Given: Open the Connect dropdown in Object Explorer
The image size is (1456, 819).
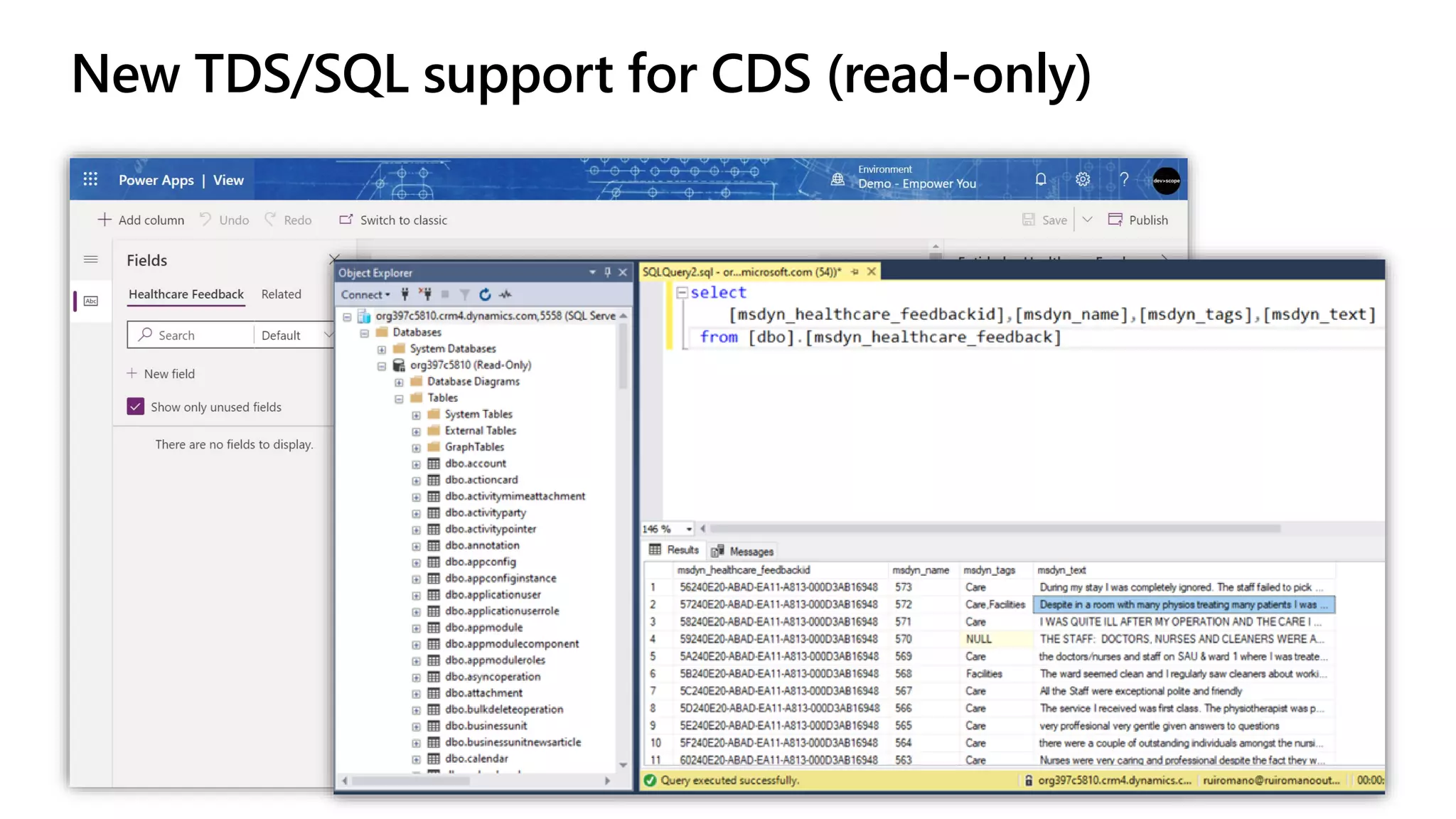Looking at the screenshot, I should tap(365, 294).
